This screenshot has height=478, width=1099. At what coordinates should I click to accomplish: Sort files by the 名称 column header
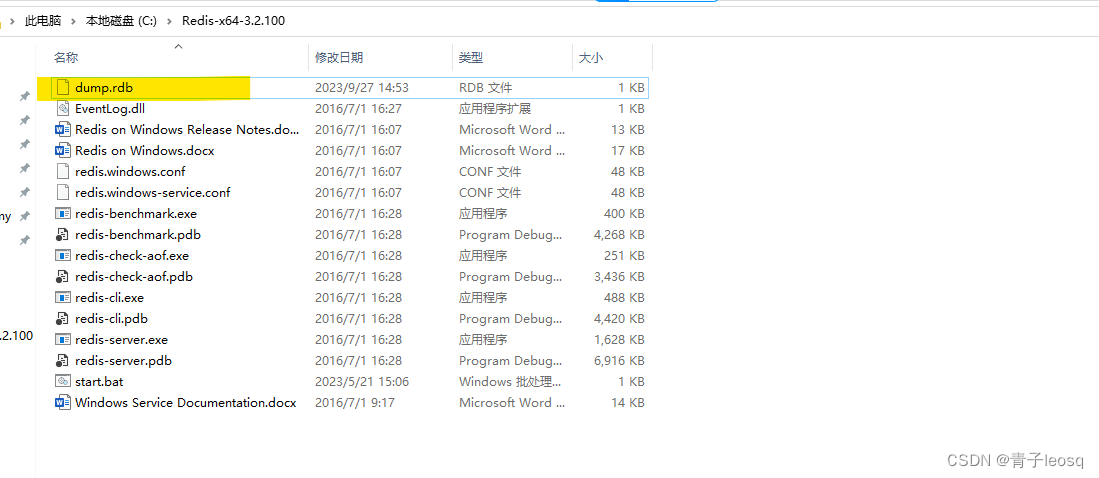67,58
